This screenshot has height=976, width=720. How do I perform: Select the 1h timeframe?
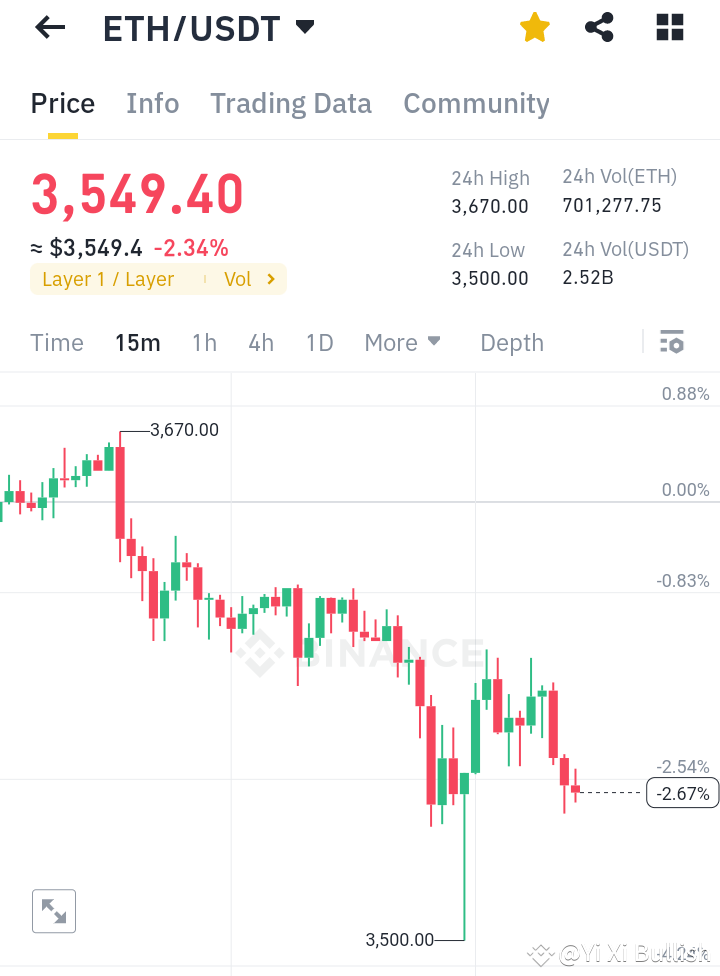click(x=204, y=342)
